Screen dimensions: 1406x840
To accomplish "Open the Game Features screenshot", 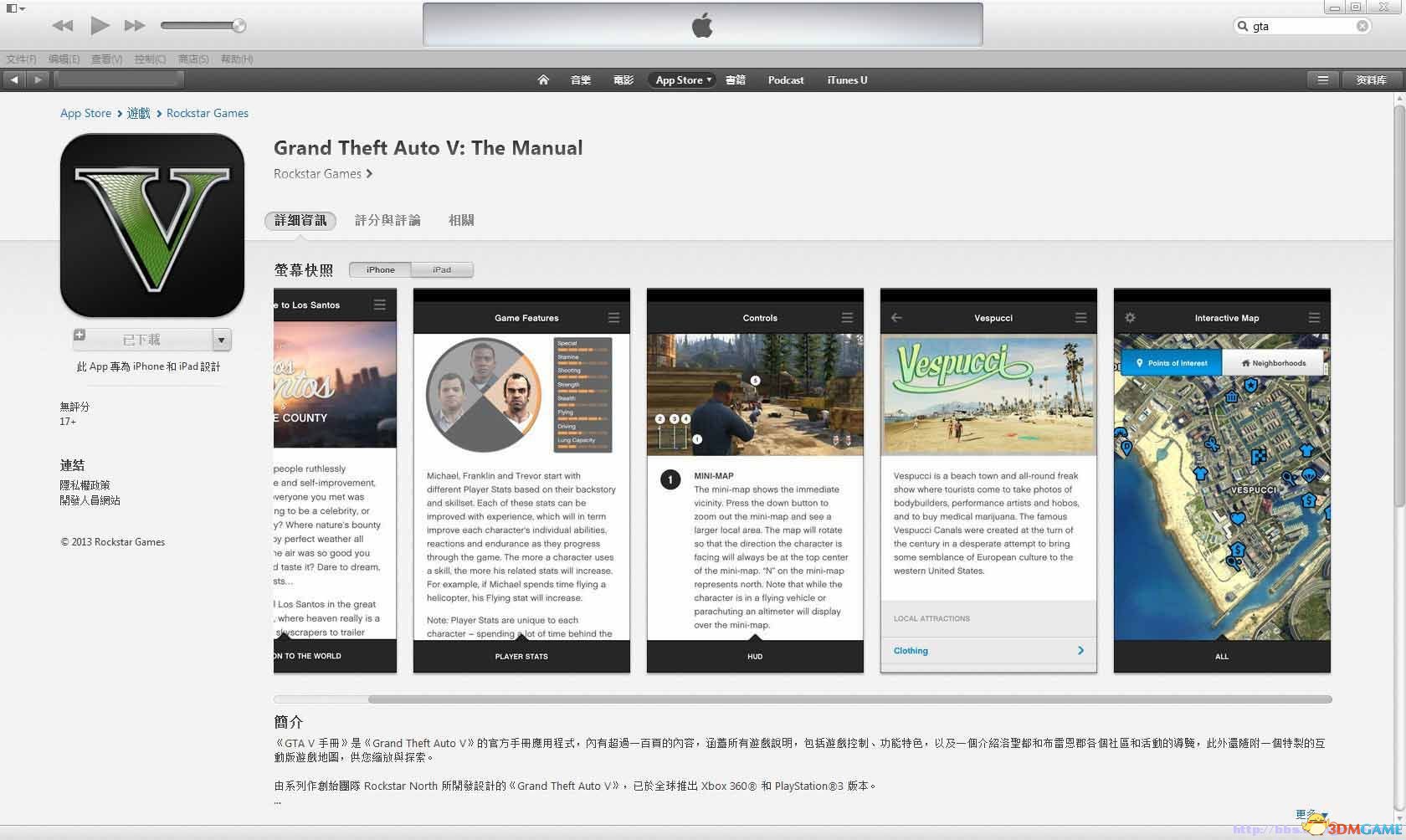I will [521, 480].
